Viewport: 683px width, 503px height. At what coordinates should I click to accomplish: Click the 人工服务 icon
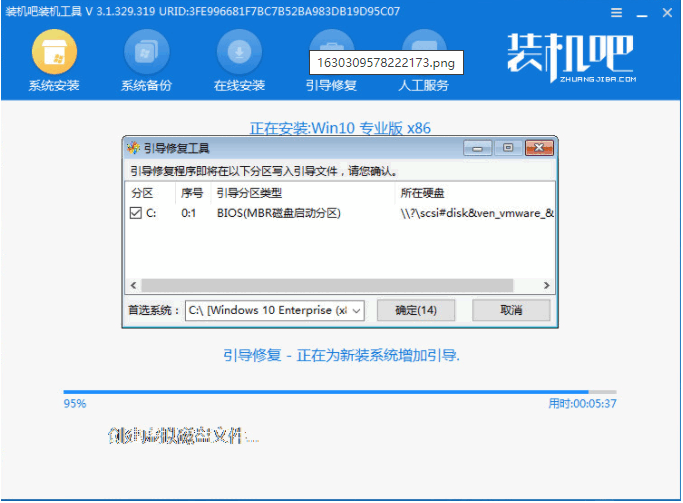pyautogui.click(x=424, y=40)
